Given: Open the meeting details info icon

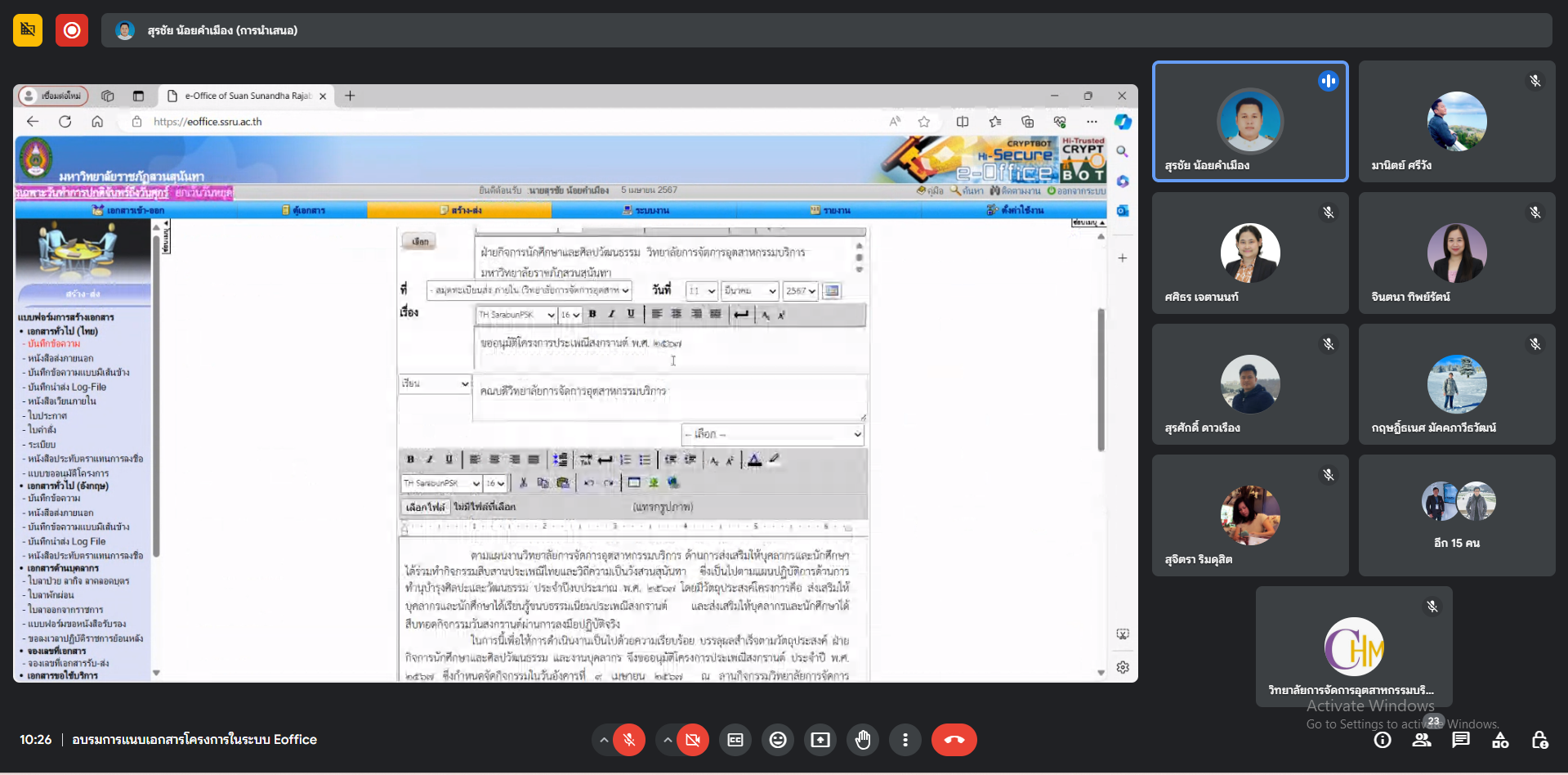Looking at the screenshot, I should pyautogui.click(x=1383, y=740).
